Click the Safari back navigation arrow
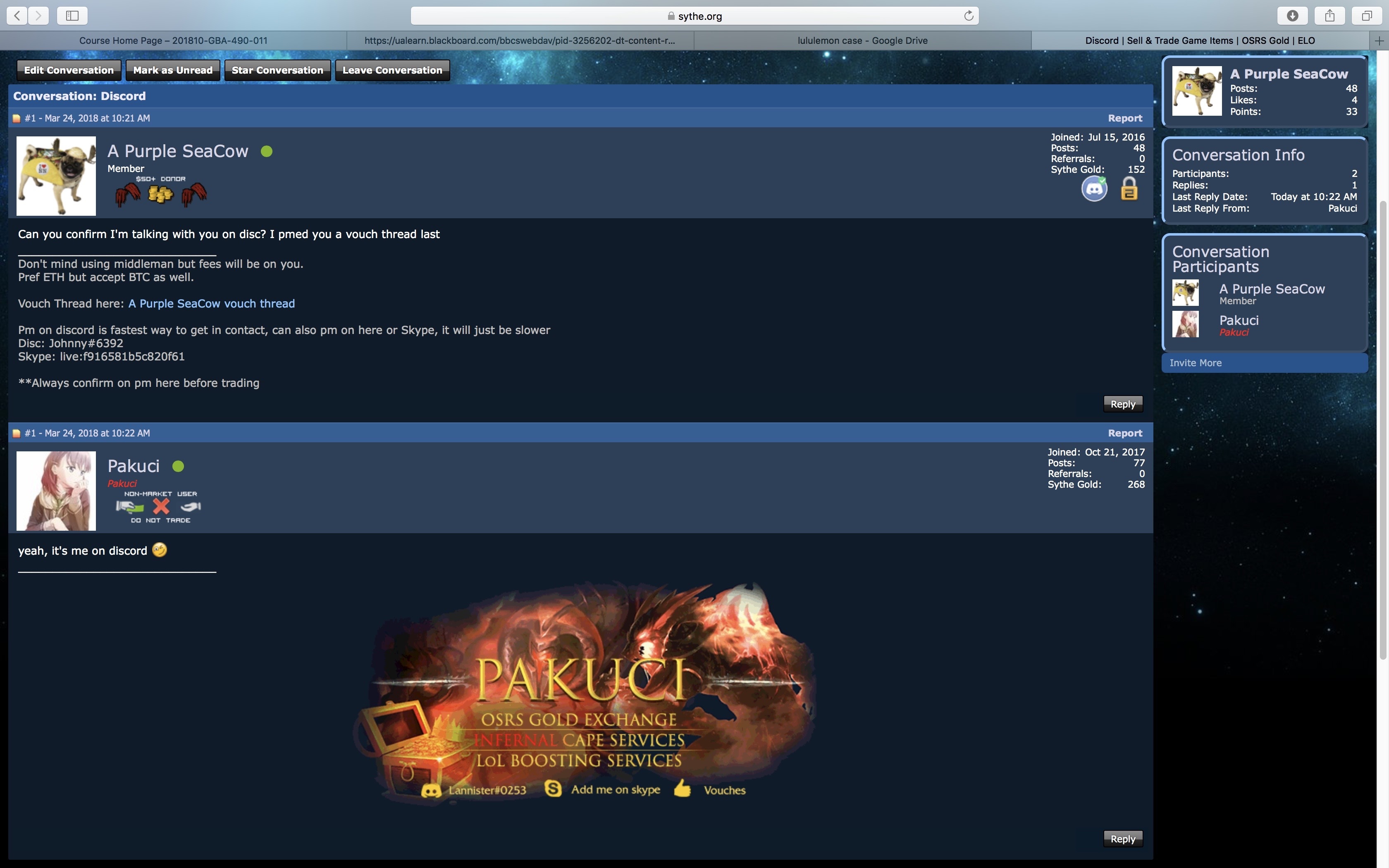Screen dimensions: 1389x868 point(17,16)
